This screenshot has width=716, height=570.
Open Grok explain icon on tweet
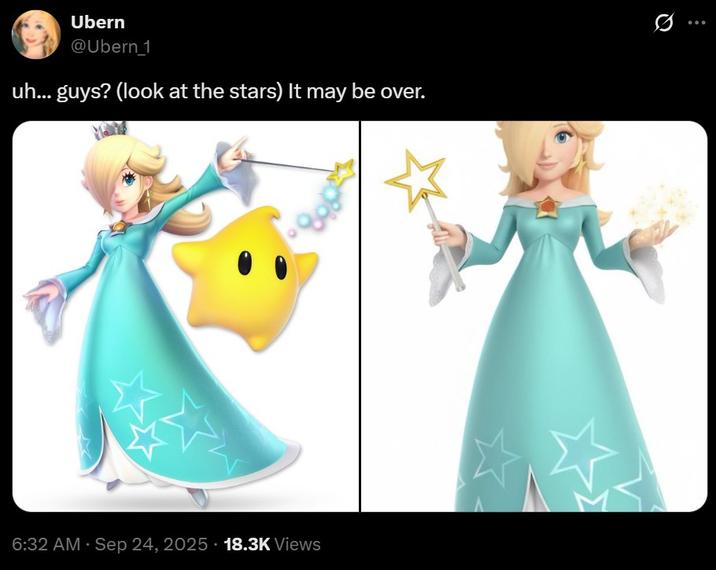(663, 23)
